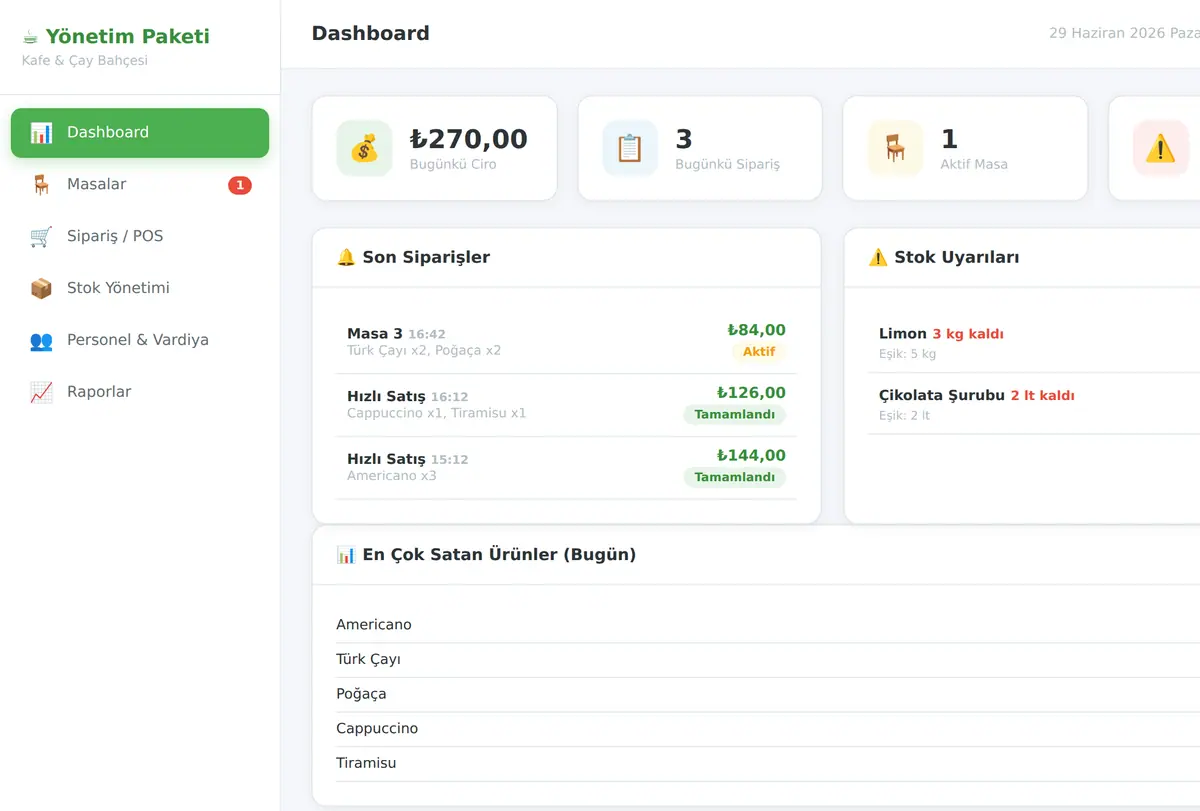
Task: Click the ₺270,00 daily revenue value
Action: [469, 139]
